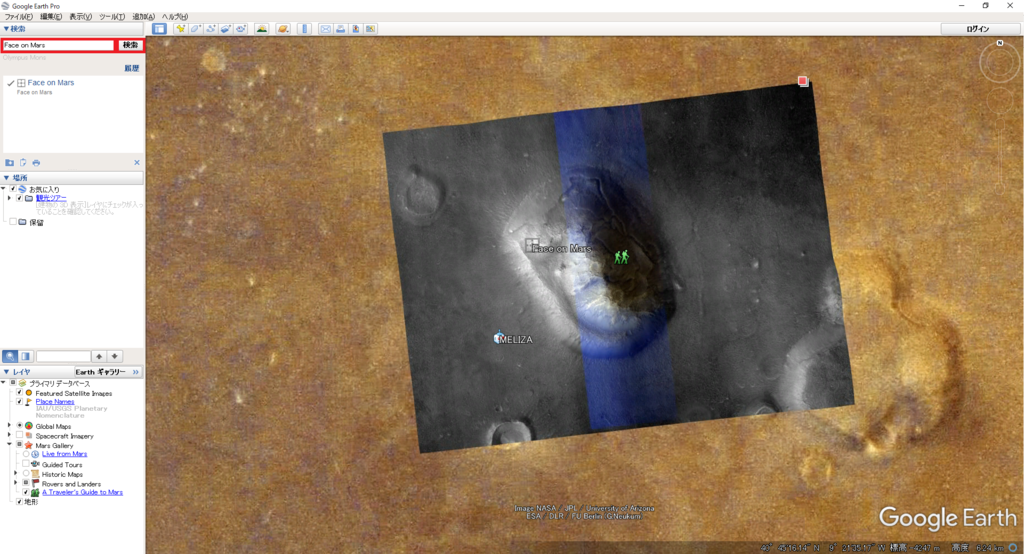Click the north-up compass control
1024x554 pixels.
pos(999,43)
